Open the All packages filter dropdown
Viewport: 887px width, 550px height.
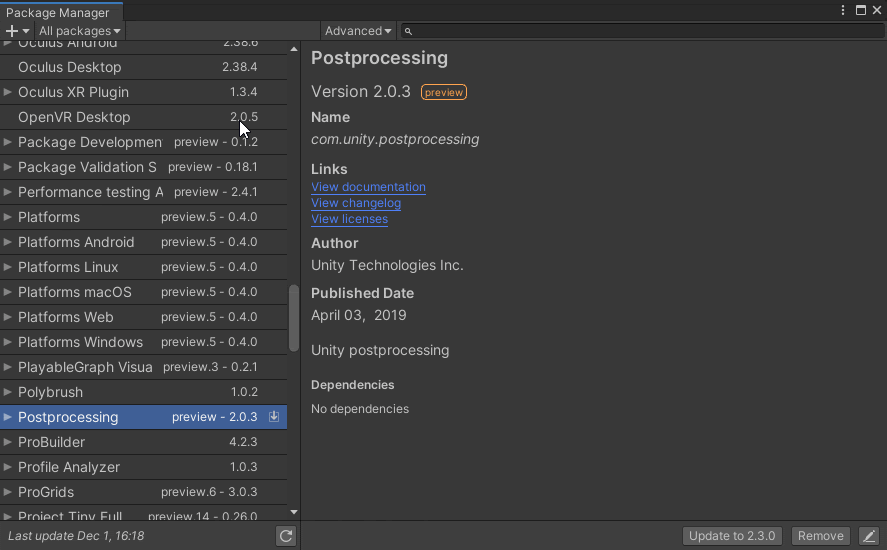click(x=80, y=31)
